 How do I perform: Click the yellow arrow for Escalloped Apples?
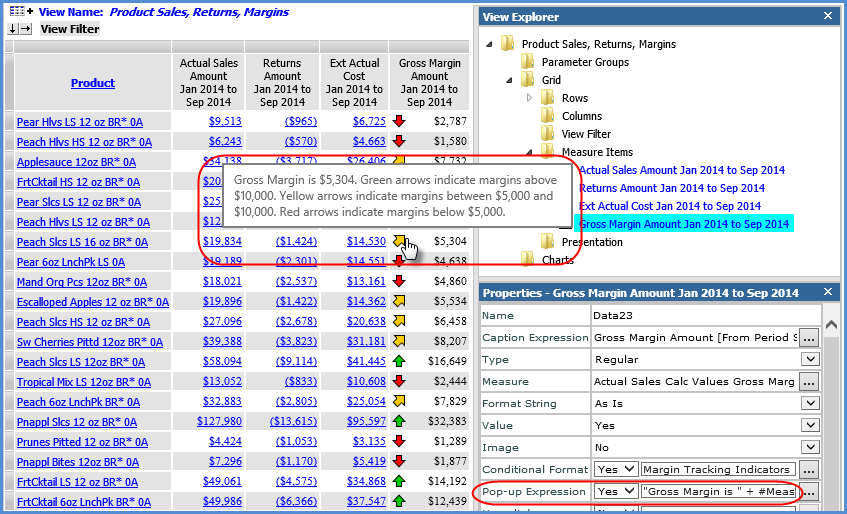[x=399, y=301]
